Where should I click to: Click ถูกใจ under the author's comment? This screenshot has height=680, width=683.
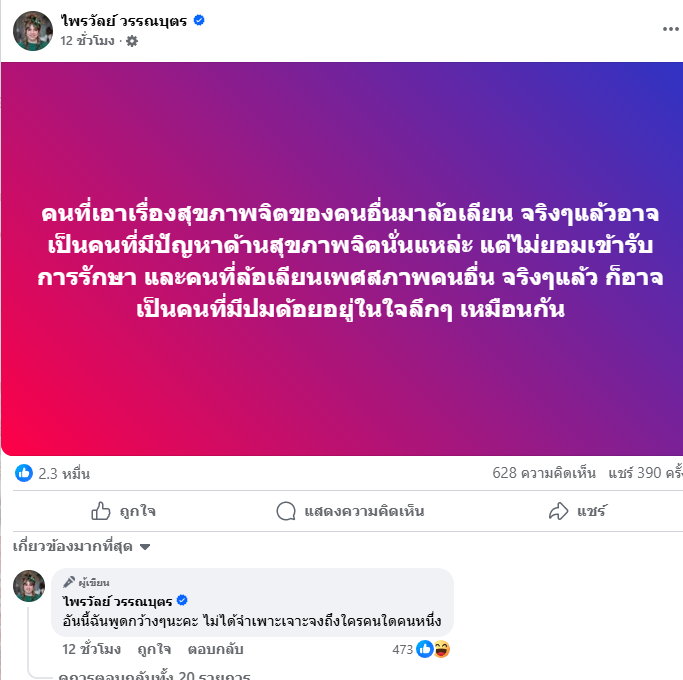coord(154,649)
